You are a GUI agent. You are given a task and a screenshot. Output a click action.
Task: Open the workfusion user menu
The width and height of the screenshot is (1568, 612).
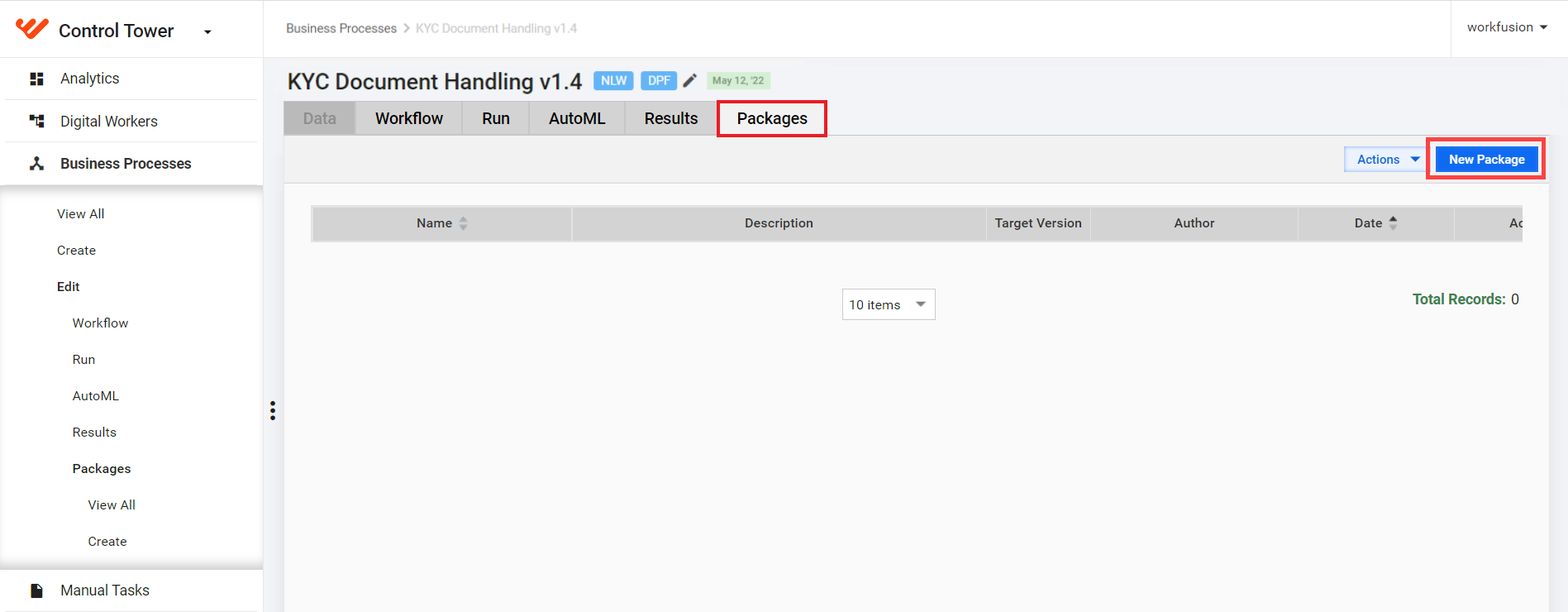point(1507,27)
